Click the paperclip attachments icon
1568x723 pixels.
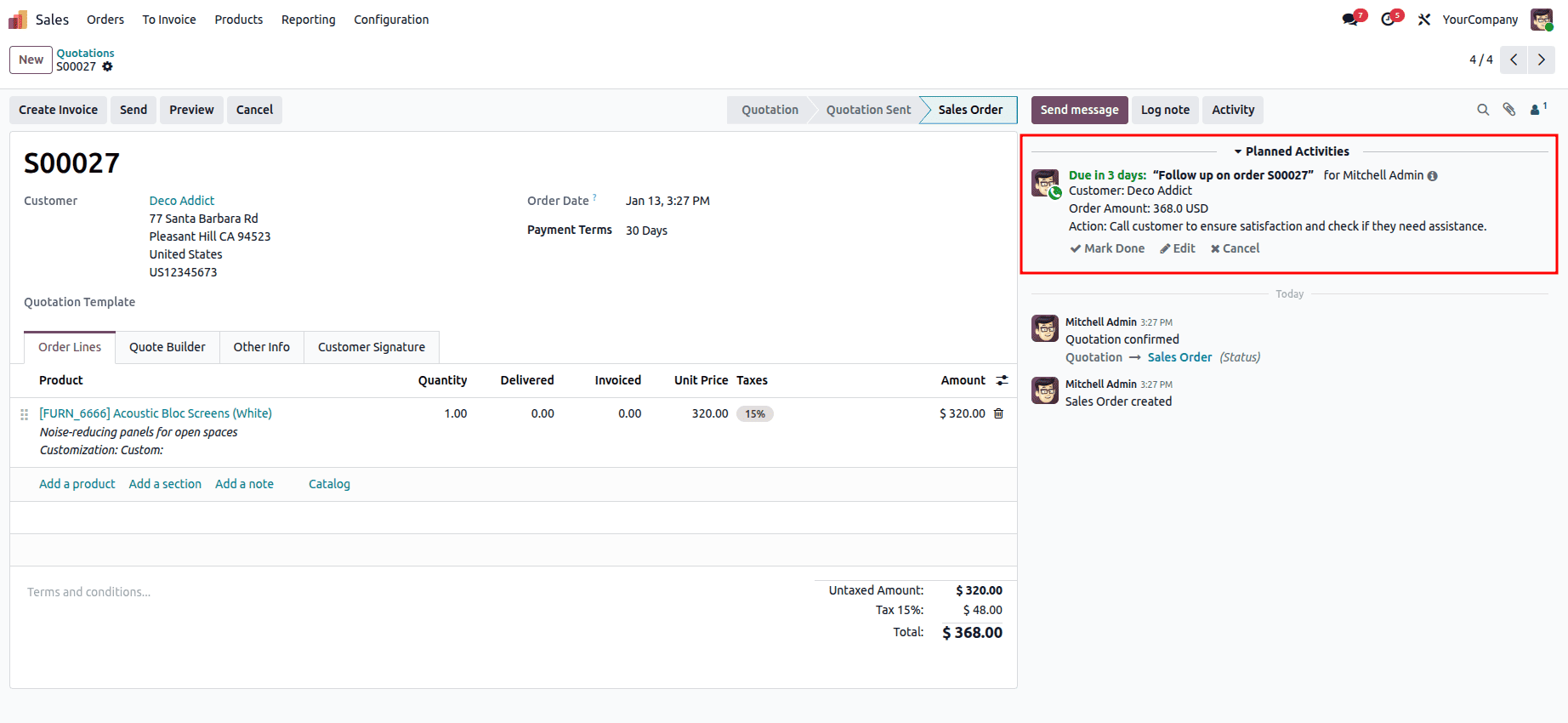(1509, 110)
